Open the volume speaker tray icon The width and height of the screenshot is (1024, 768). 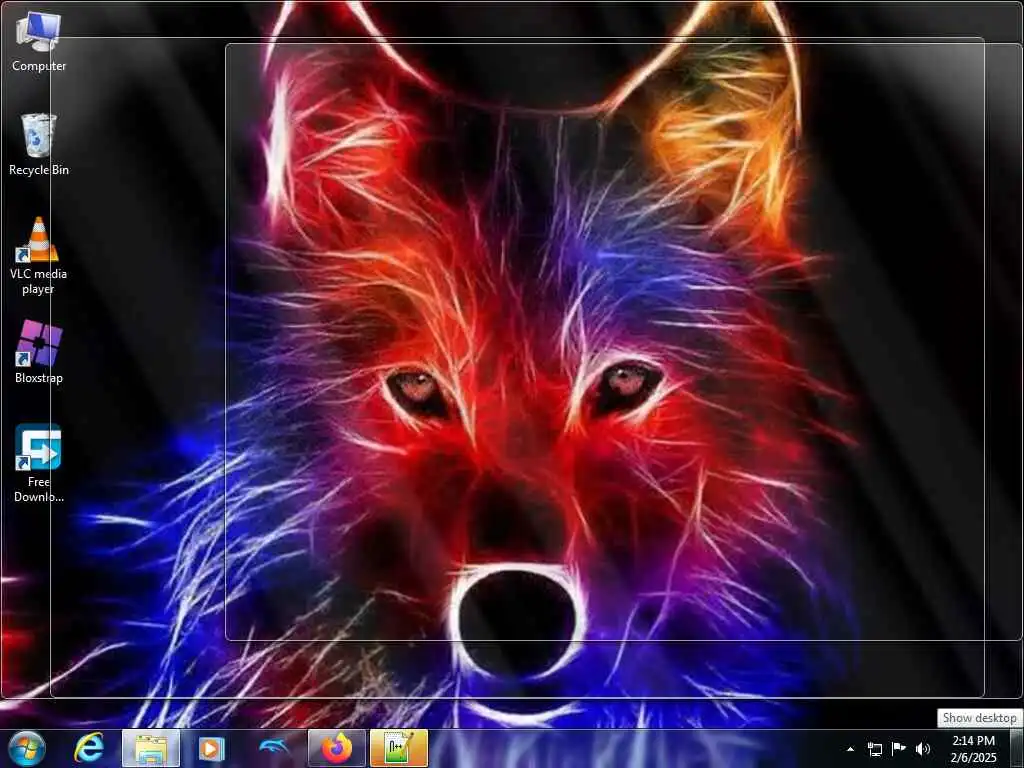tap(923, 749)
